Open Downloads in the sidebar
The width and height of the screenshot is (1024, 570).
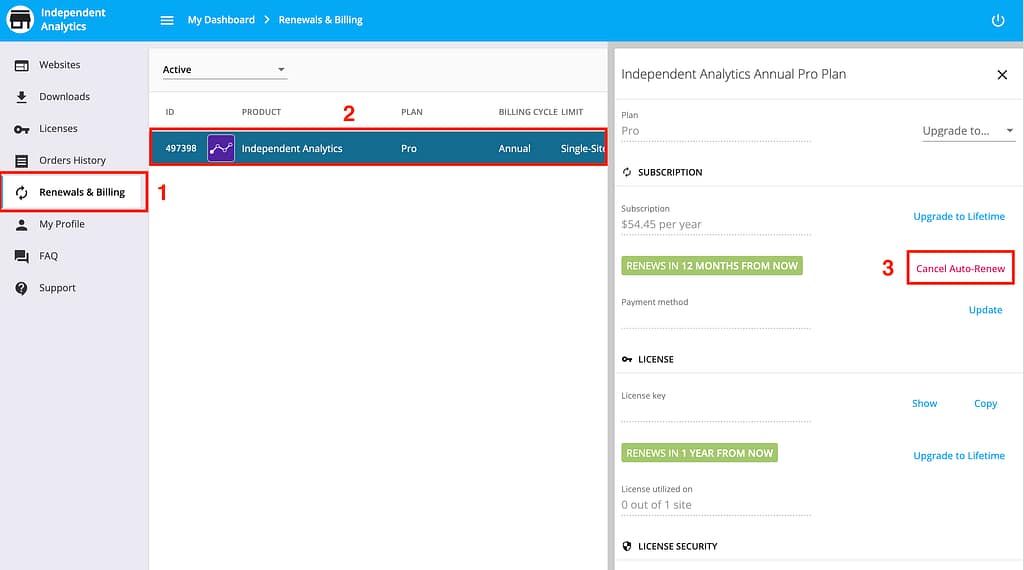(x=64, y=97)
